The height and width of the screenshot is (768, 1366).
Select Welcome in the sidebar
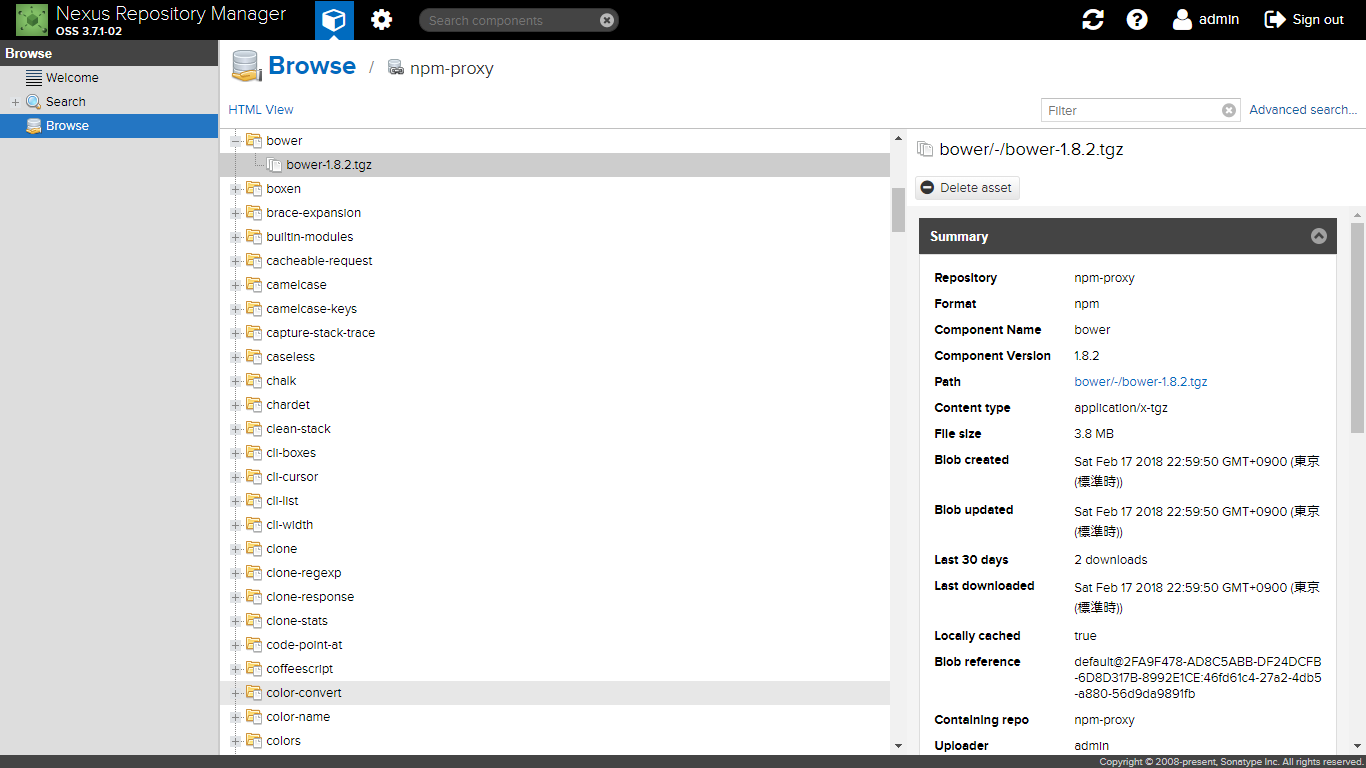[x=109, y=78]
